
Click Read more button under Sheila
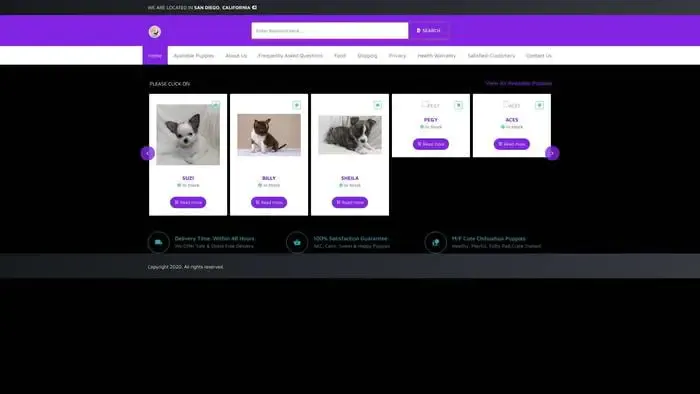[350, 202]
